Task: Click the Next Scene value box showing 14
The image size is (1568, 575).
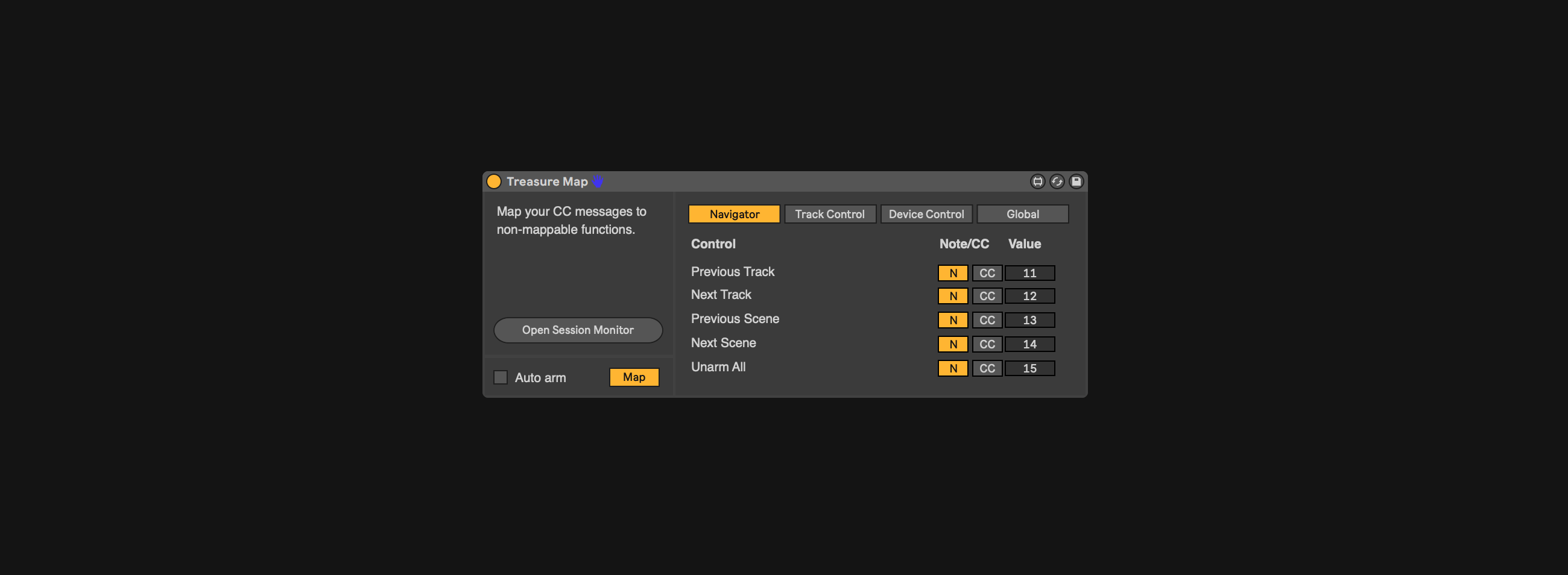Action: 1029,344
